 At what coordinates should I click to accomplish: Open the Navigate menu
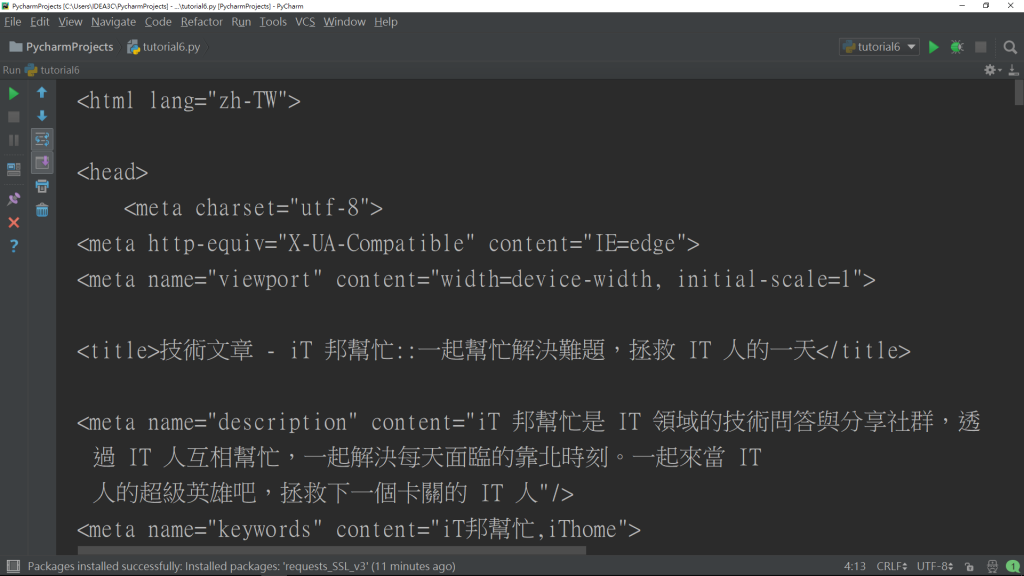click(114, 22)
